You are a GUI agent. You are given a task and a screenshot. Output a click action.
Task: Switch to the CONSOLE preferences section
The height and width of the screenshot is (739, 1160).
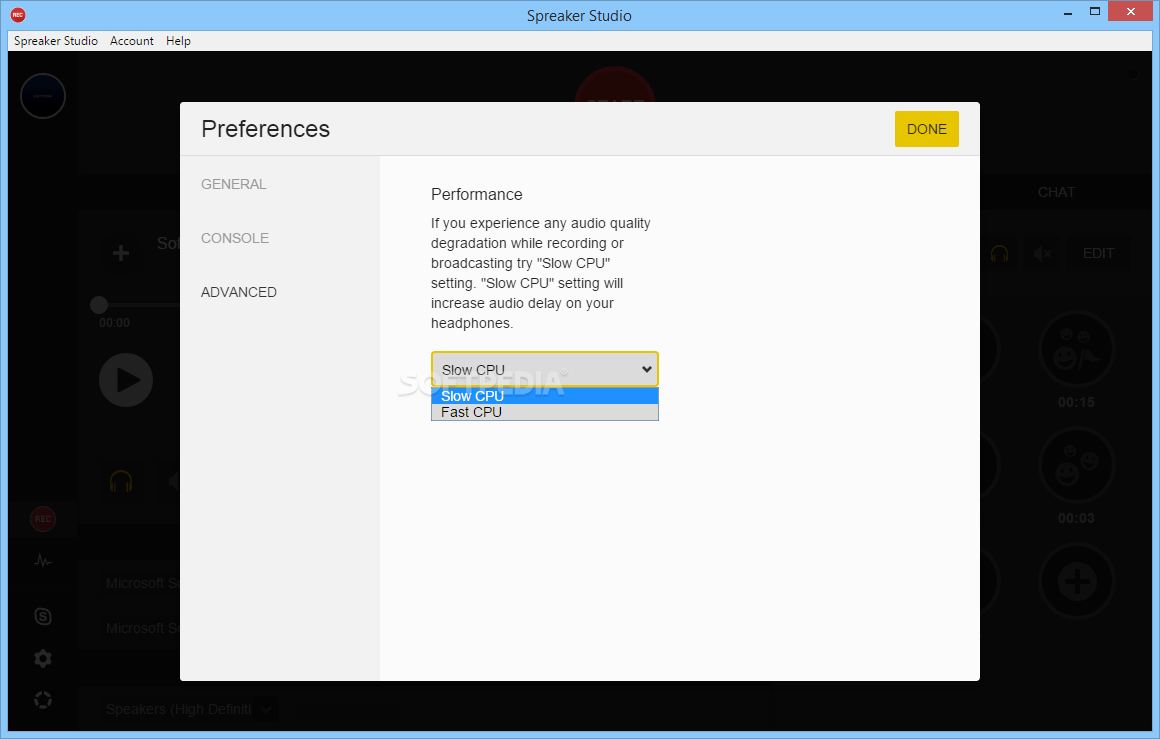(235, 238)
